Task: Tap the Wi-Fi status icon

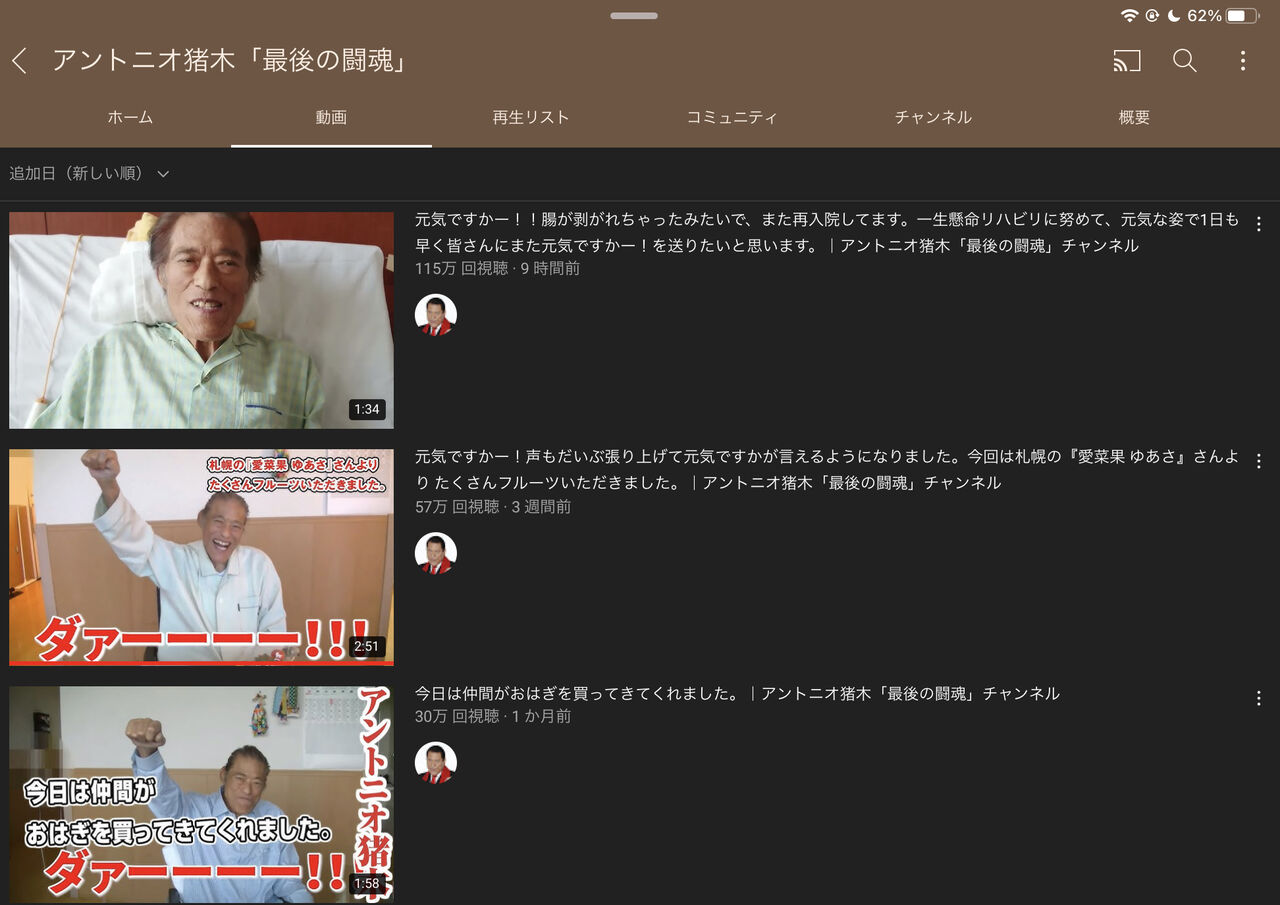Action: (x=1130, y=16)
